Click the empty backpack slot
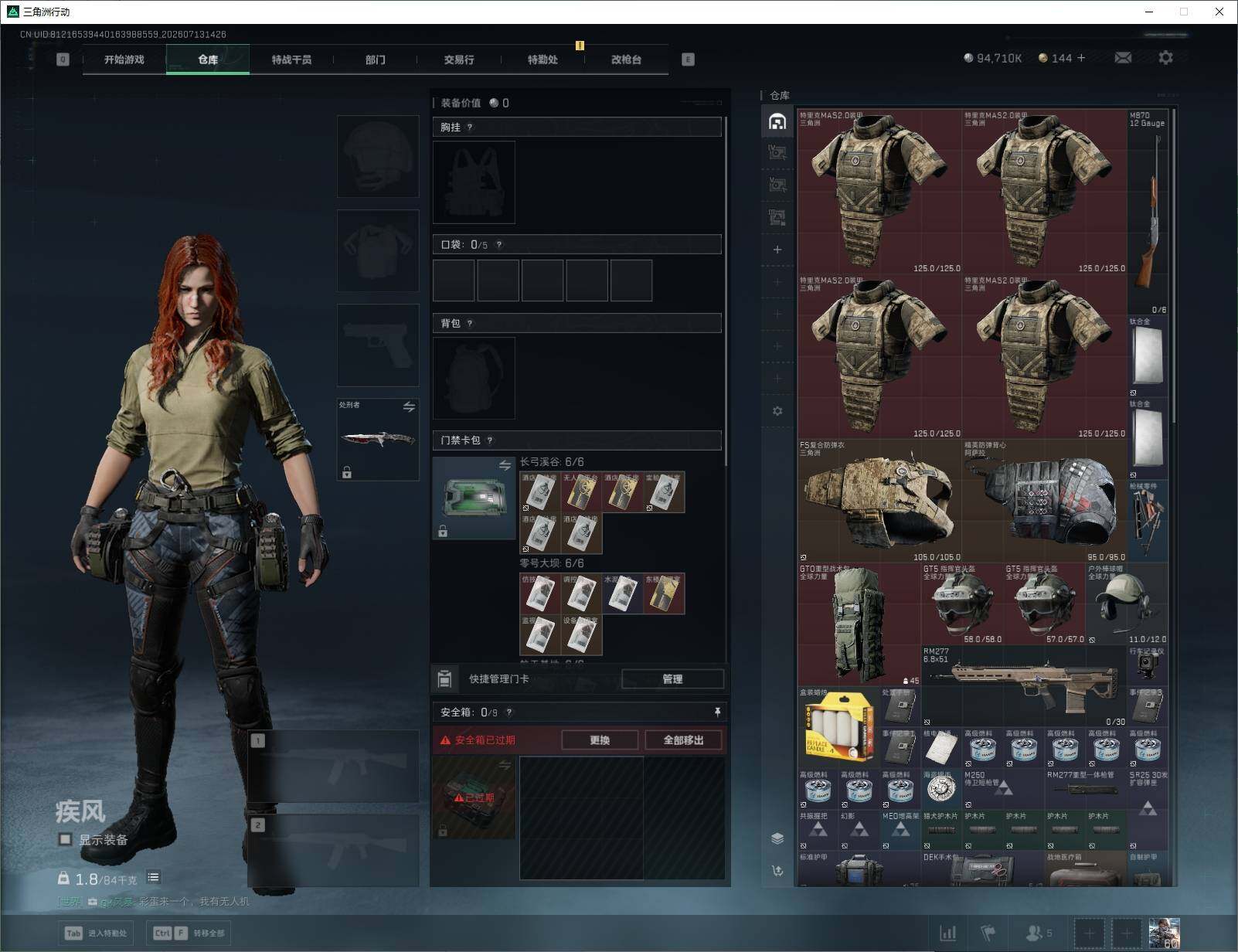Image resolution: width=1238 pixels, height=952 pixels. click(x=474, y=378)
